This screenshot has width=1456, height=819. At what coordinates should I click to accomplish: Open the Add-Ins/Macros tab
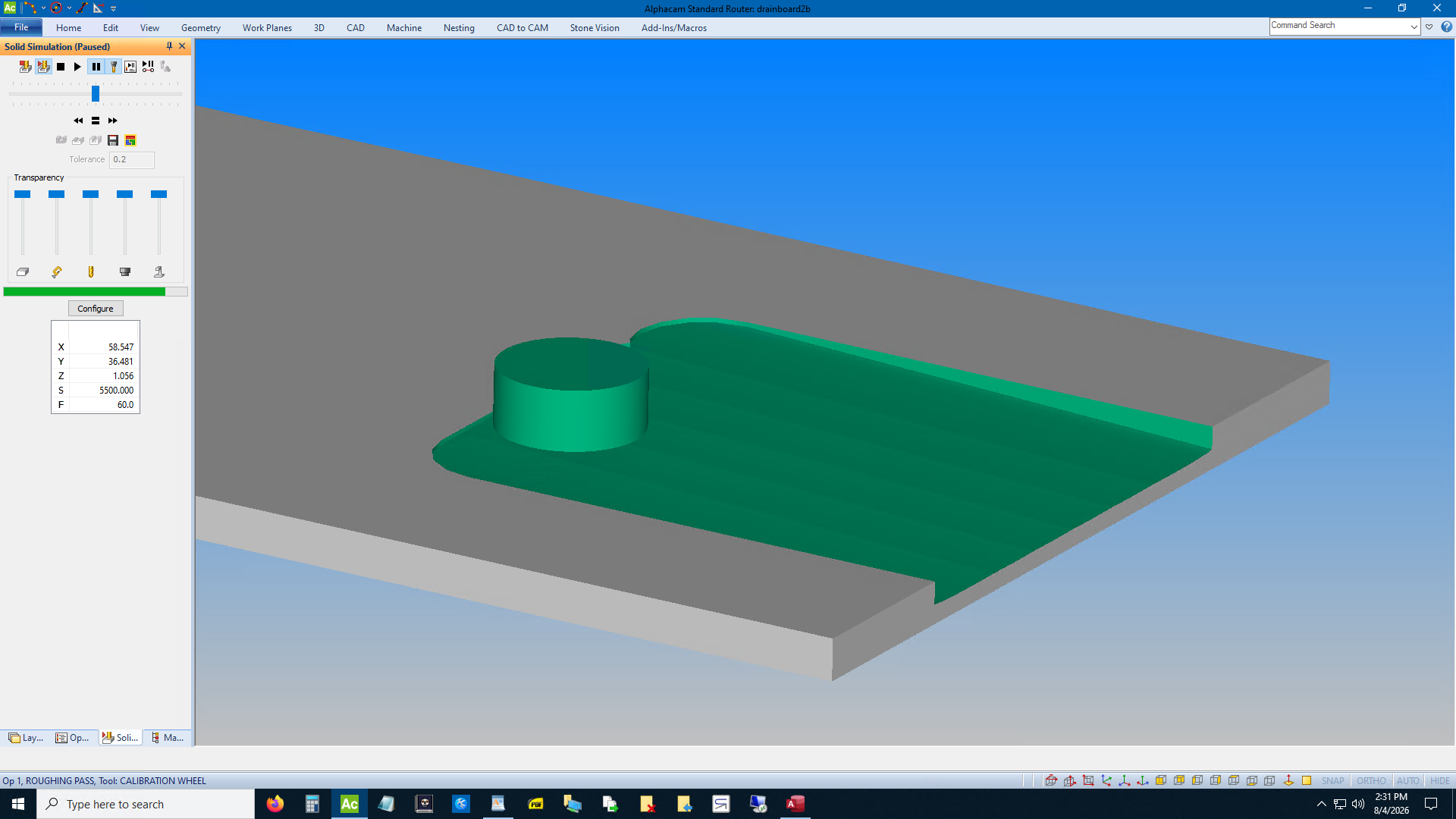(x=674, y=28)
